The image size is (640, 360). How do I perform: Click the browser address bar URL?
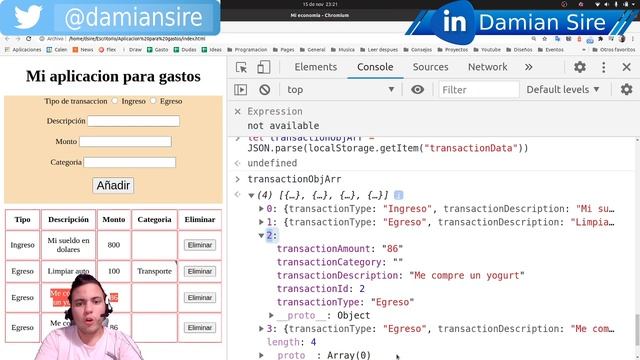coord(137,39)
